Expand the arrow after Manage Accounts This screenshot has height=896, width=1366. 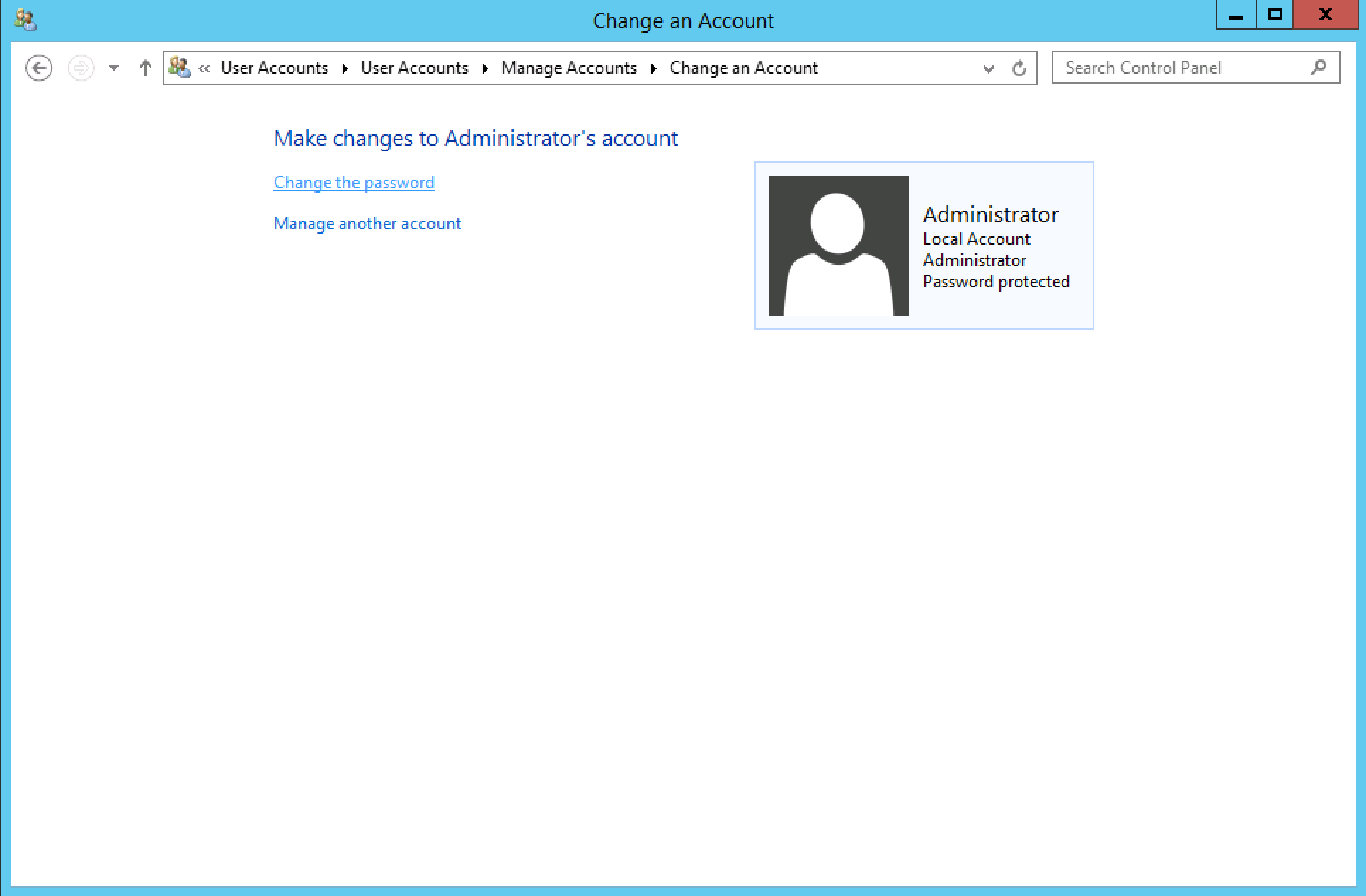(652, 69)
